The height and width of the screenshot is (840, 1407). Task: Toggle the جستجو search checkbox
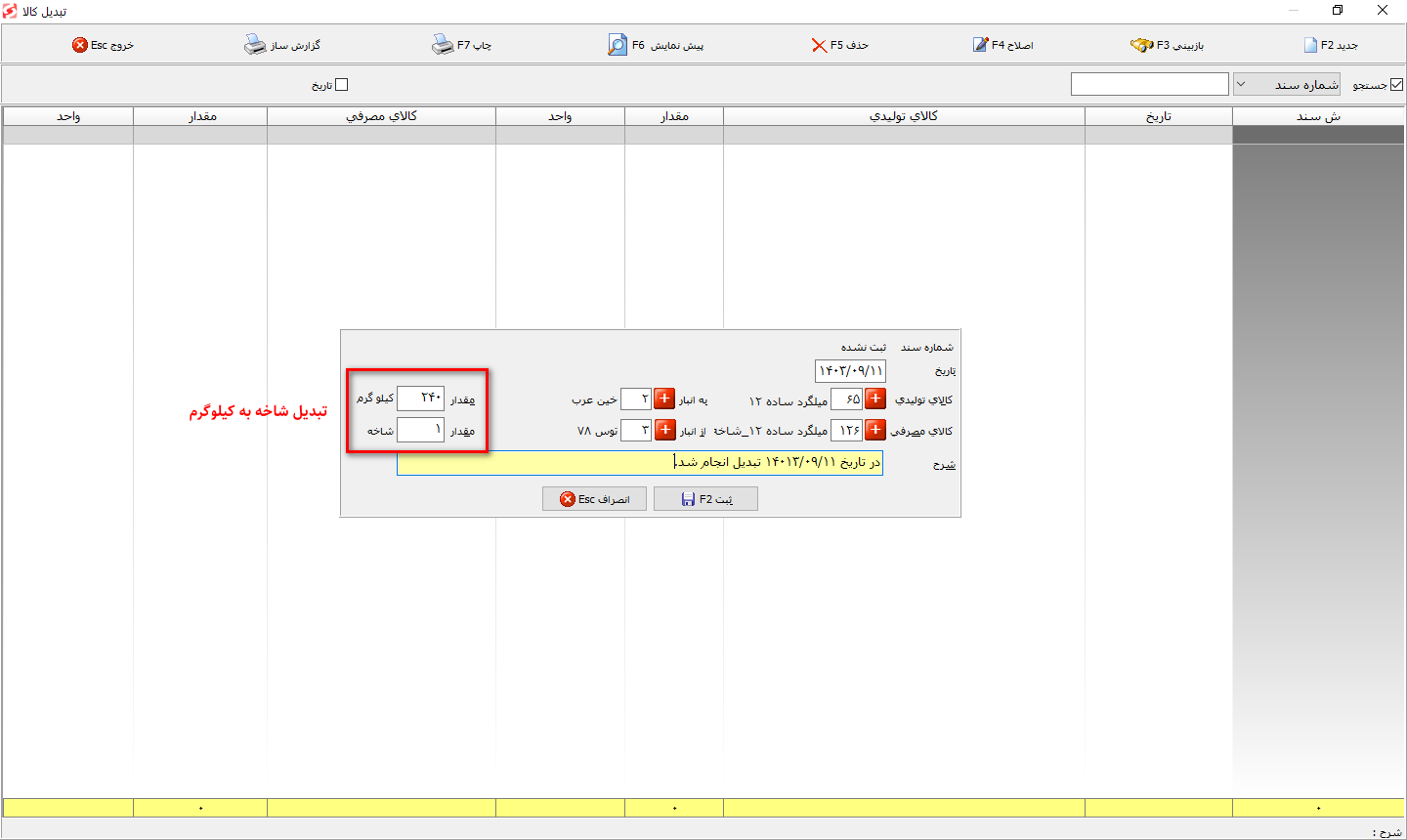(1396, 85)
